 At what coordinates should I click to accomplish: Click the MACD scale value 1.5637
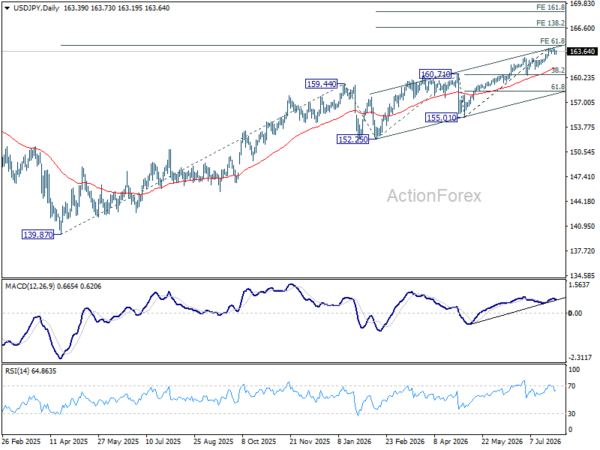(580, 285)
